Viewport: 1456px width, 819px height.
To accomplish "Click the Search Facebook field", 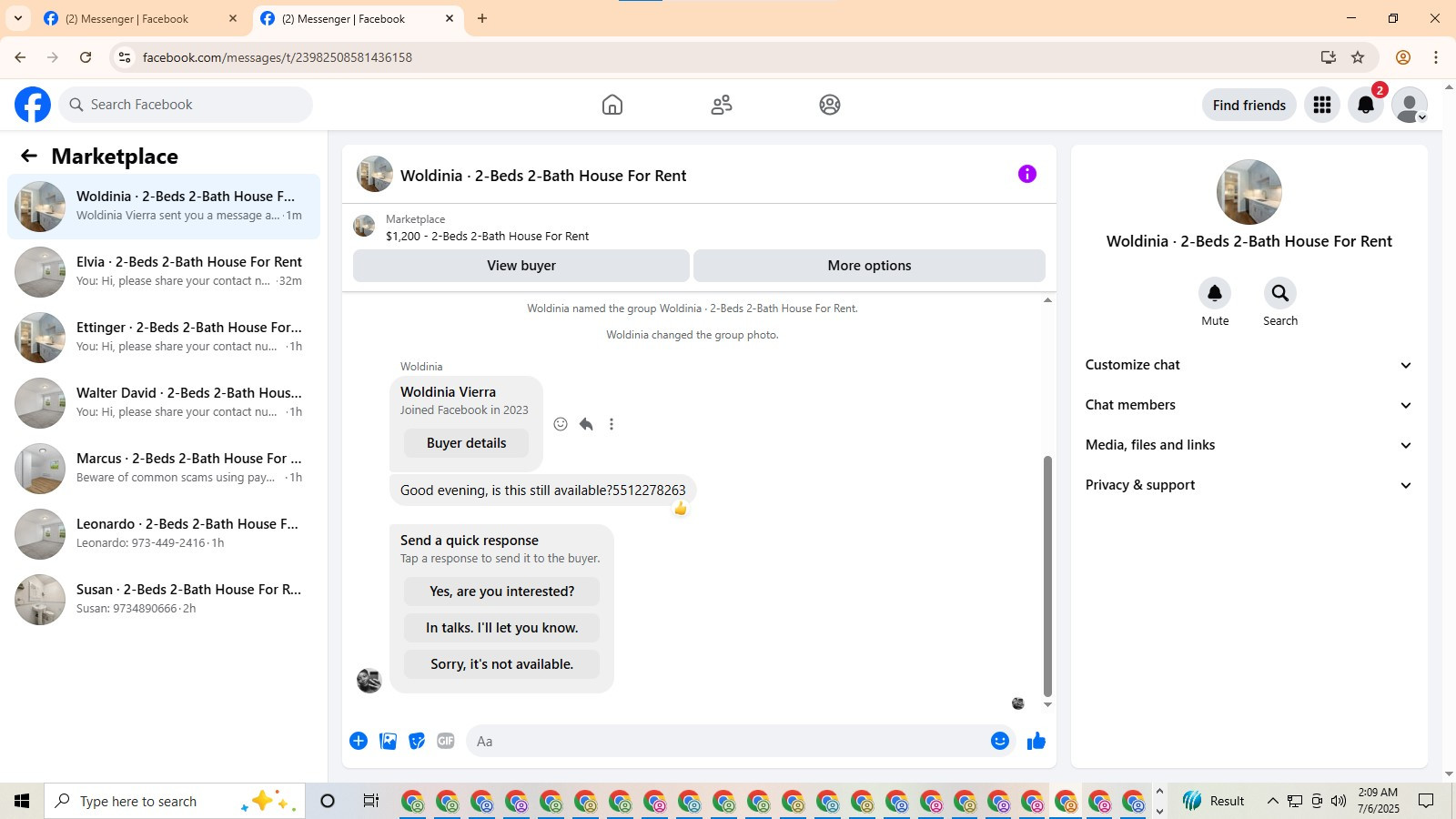I will pos(186,105).
